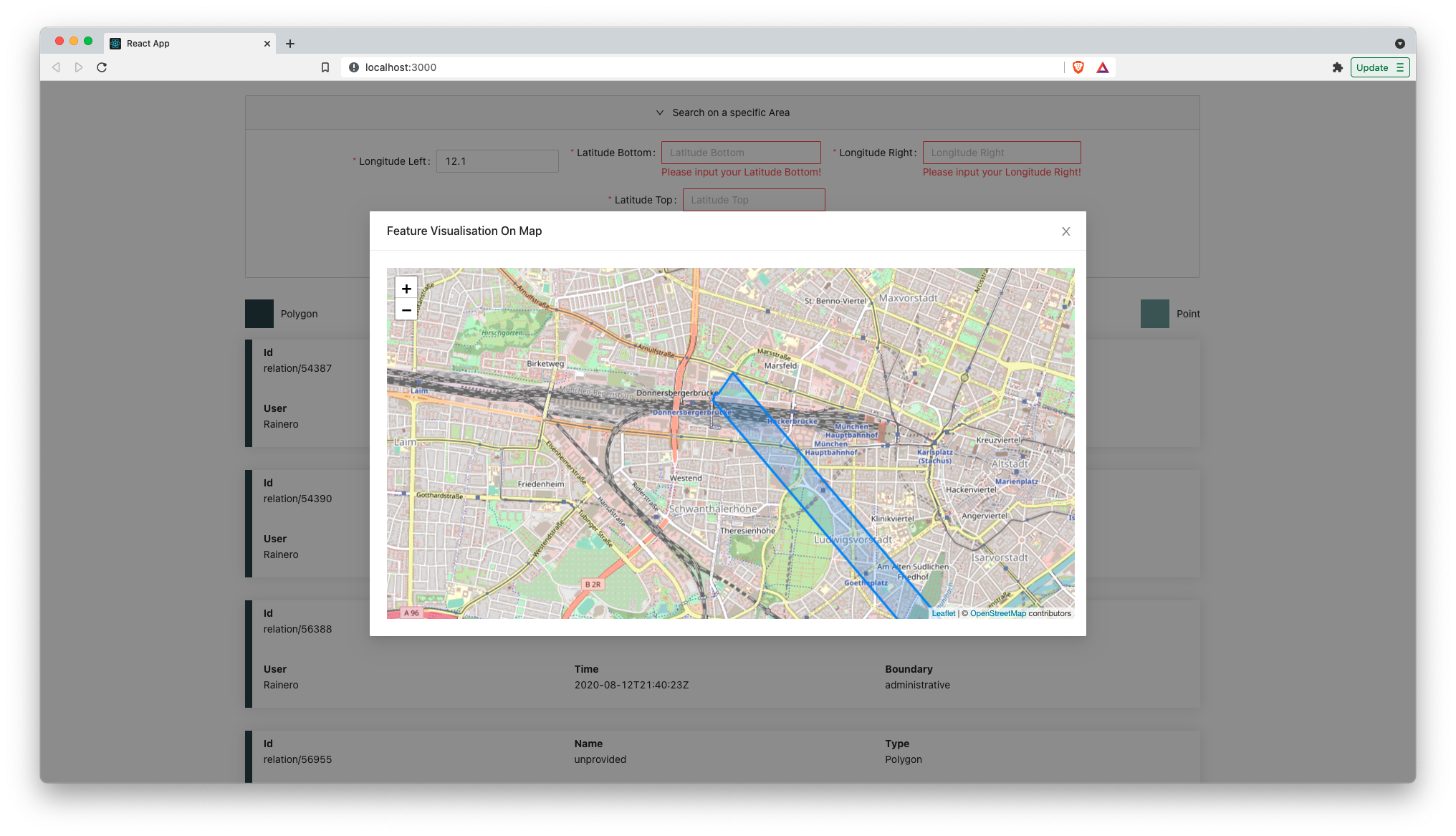Image resolution: width=1456 pixels, height=836 pixels.
Task: Zoom out on the Leaflet map
Action: pos(406,309)
